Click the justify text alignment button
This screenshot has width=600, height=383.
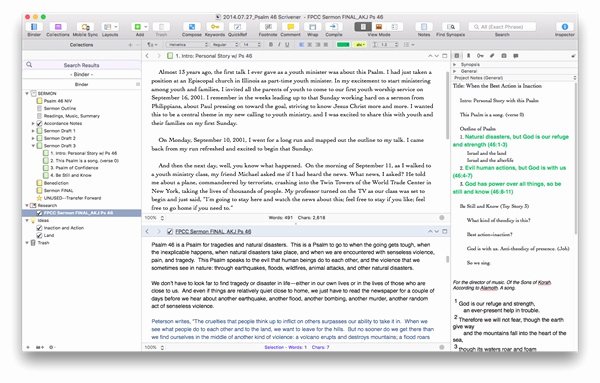pyautogui.click(x=326, y=45)
